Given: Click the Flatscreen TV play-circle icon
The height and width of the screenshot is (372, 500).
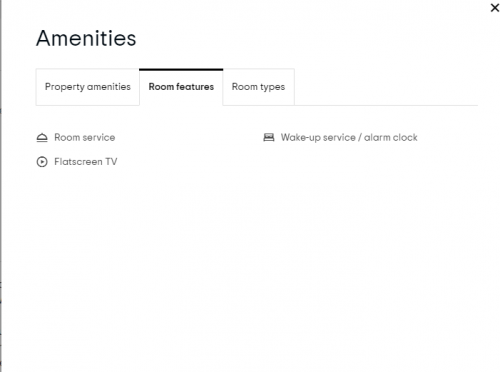Looking at the screenshot, I should coord(42,162).
